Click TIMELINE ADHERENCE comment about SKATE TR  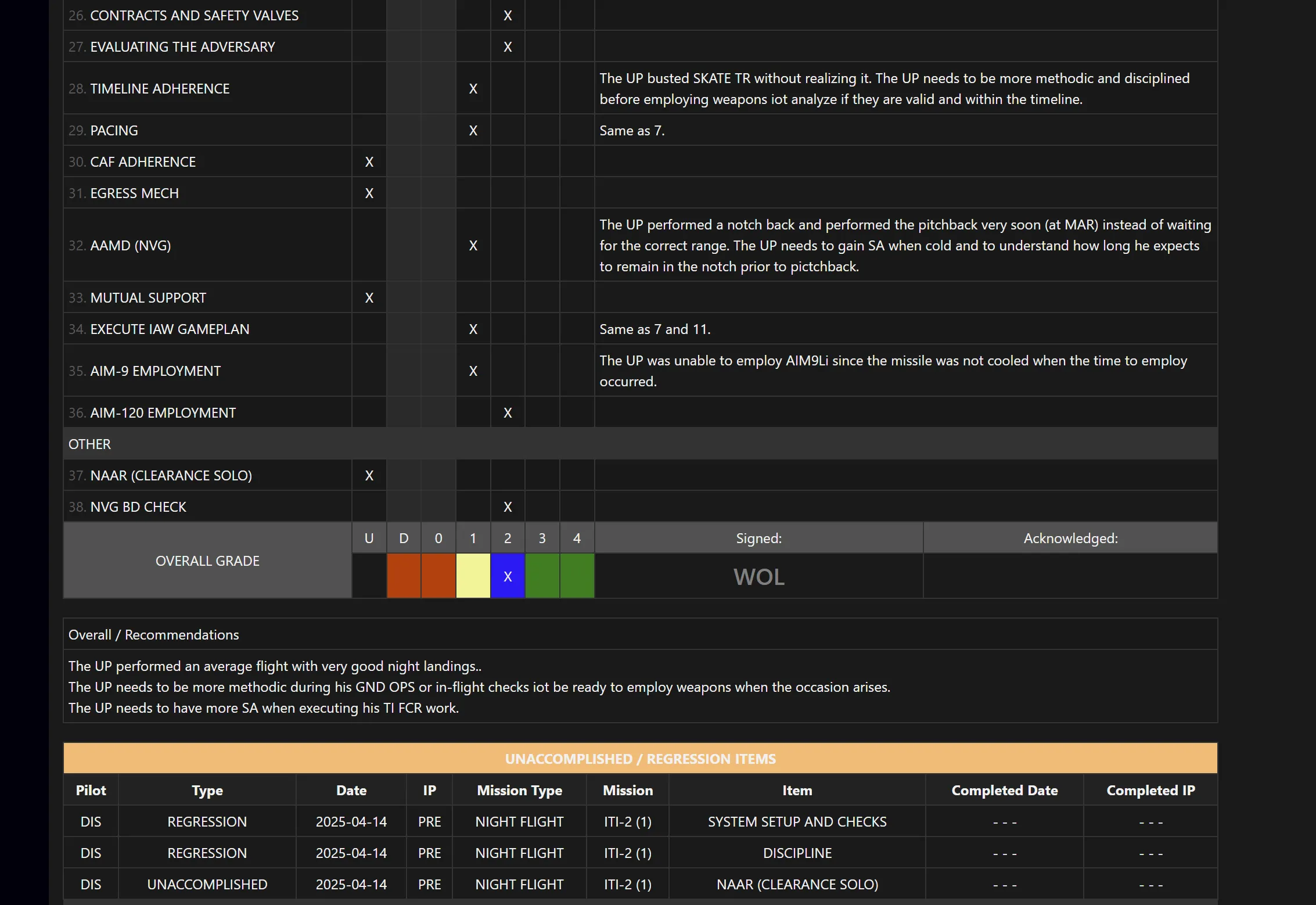pyautogui.click(x=894, y=89)
